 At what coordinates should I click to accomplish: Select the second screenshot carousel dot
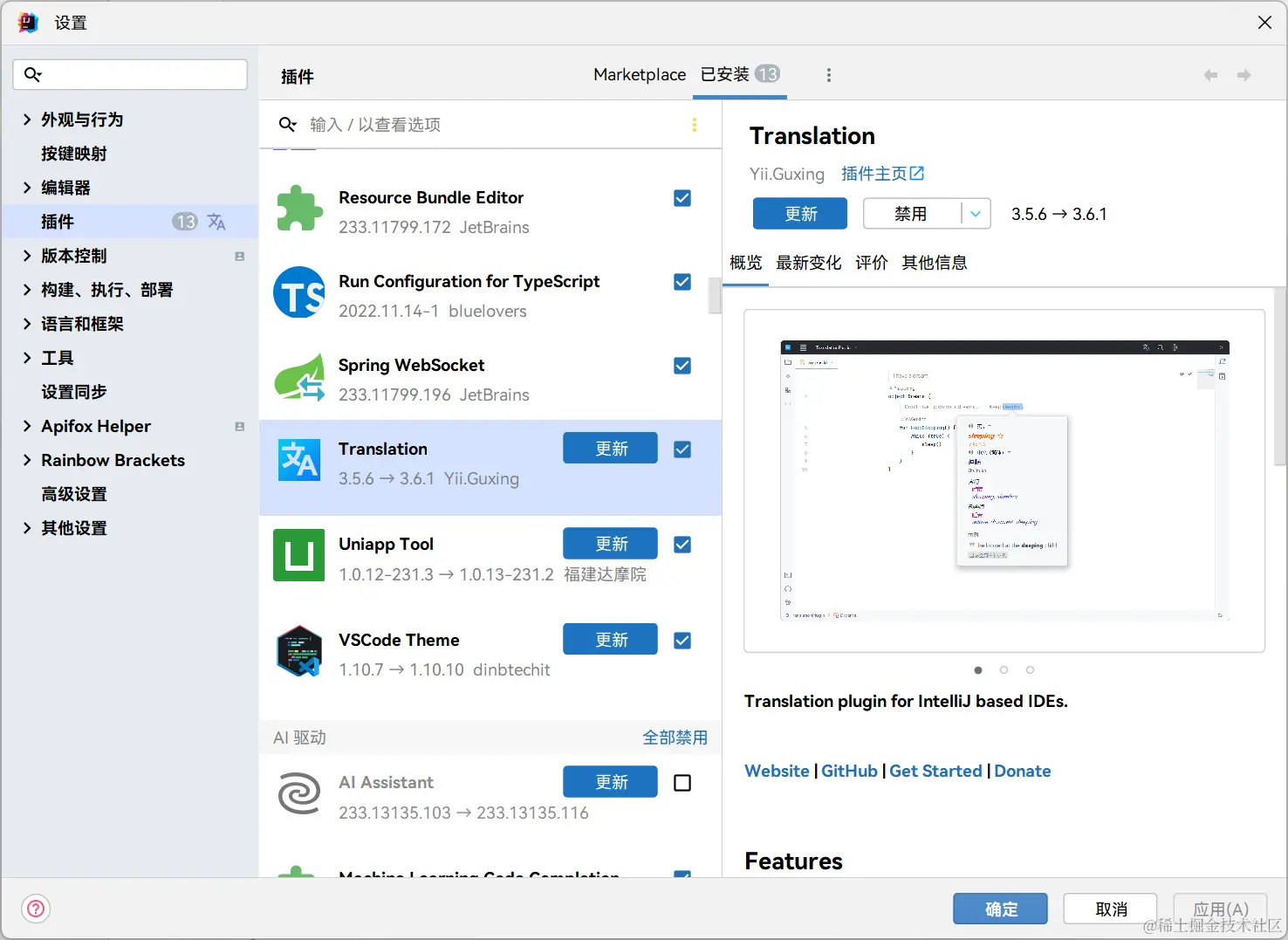click(x=1004, y=670)
